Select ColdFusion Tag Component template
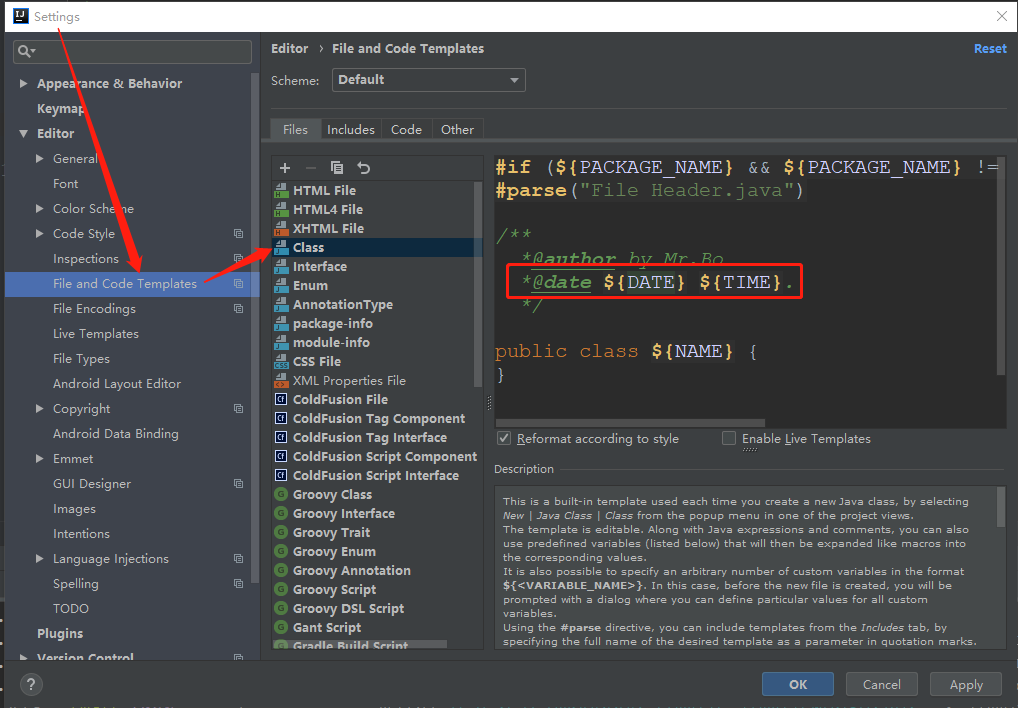The width and height of the screenshot is (1018, 708). (x=377, y=419)
